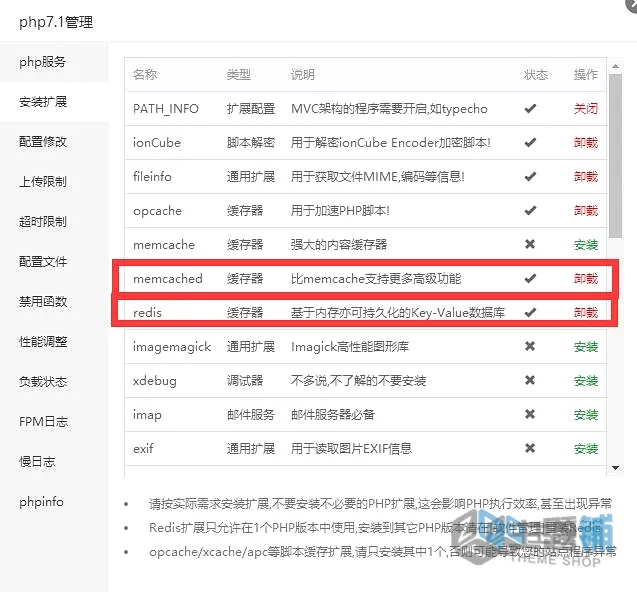Click the 用于读取图片EXIF信息 description
This screenshot has width=637, height=592.
(351, 449)
